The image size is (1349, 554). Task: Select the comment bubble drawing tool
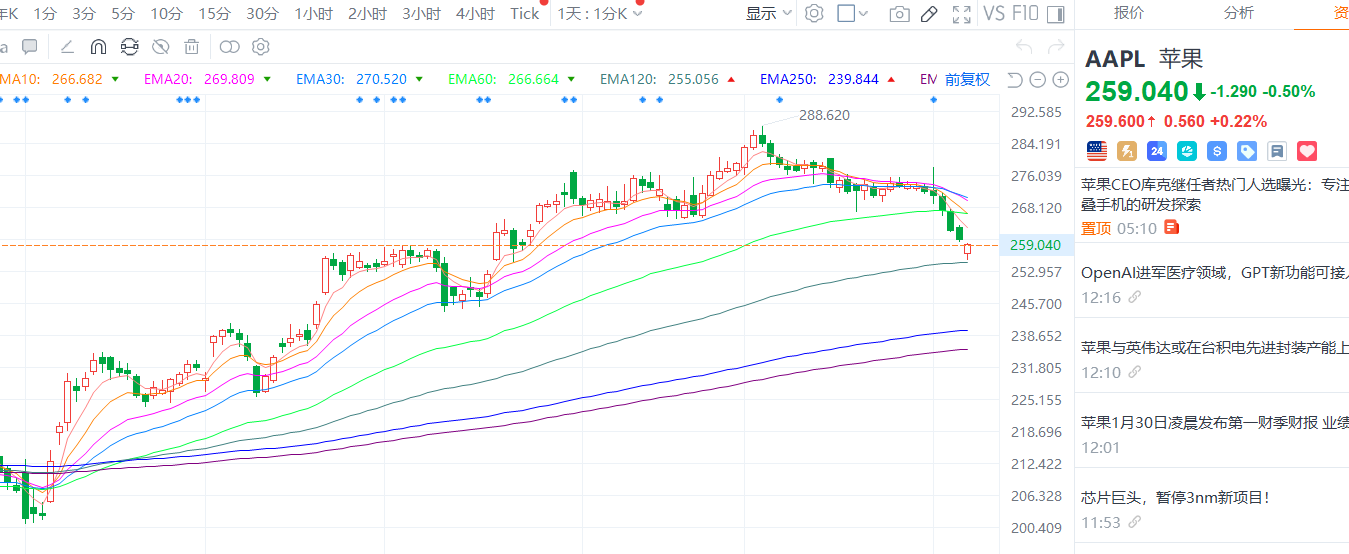click(x=30, y=47)
